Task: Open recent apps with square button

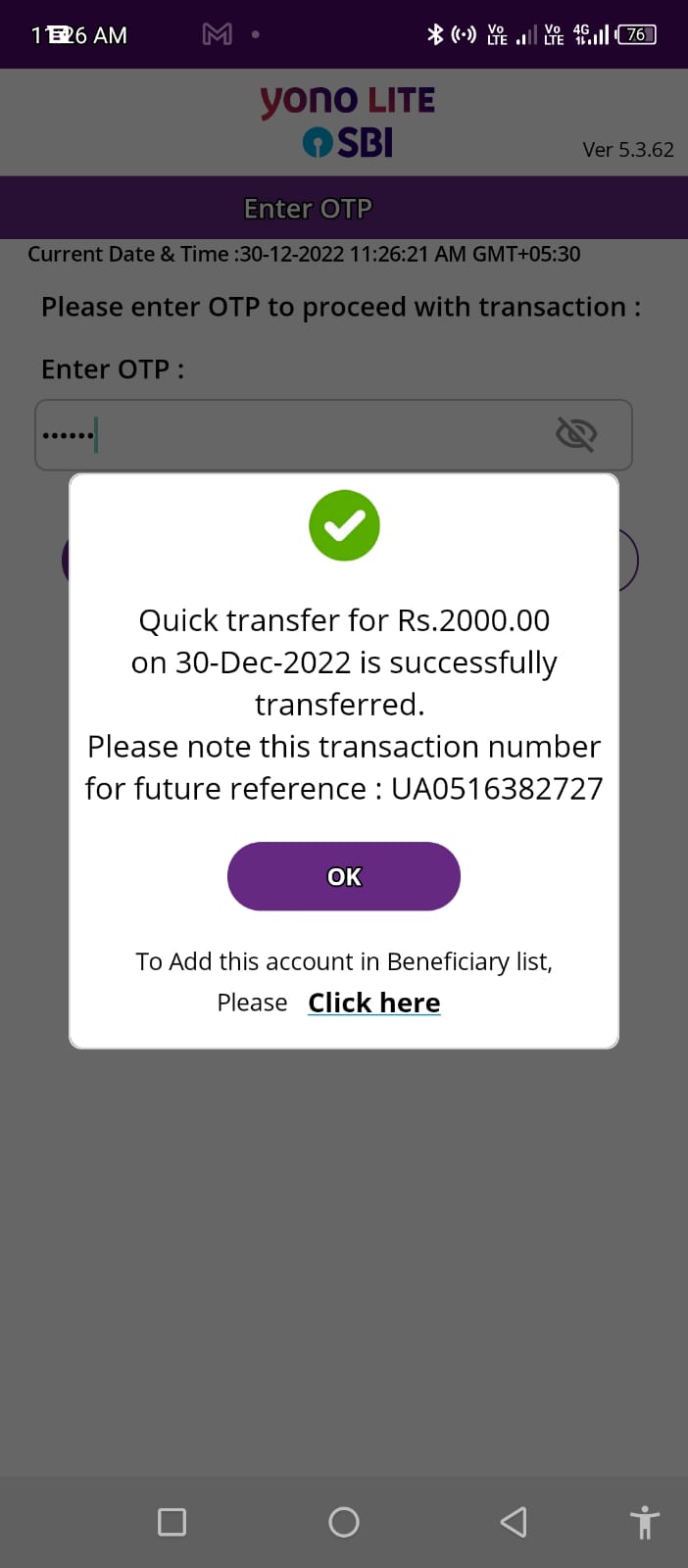Action: coord(172,1522)
